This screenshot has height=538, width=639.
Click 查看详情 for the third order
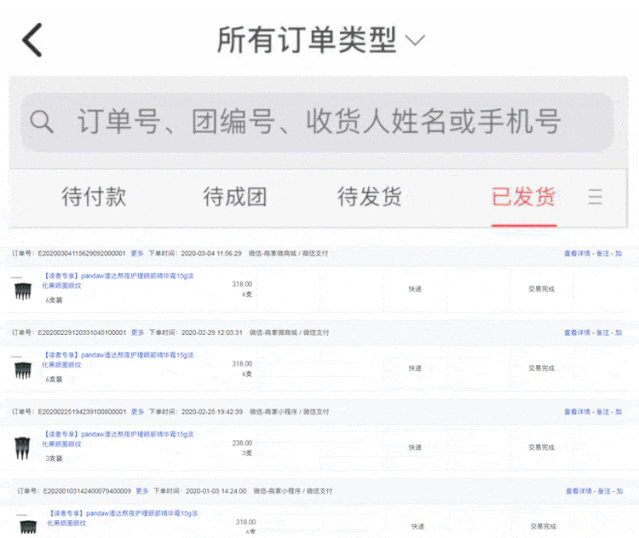(578, 411)
